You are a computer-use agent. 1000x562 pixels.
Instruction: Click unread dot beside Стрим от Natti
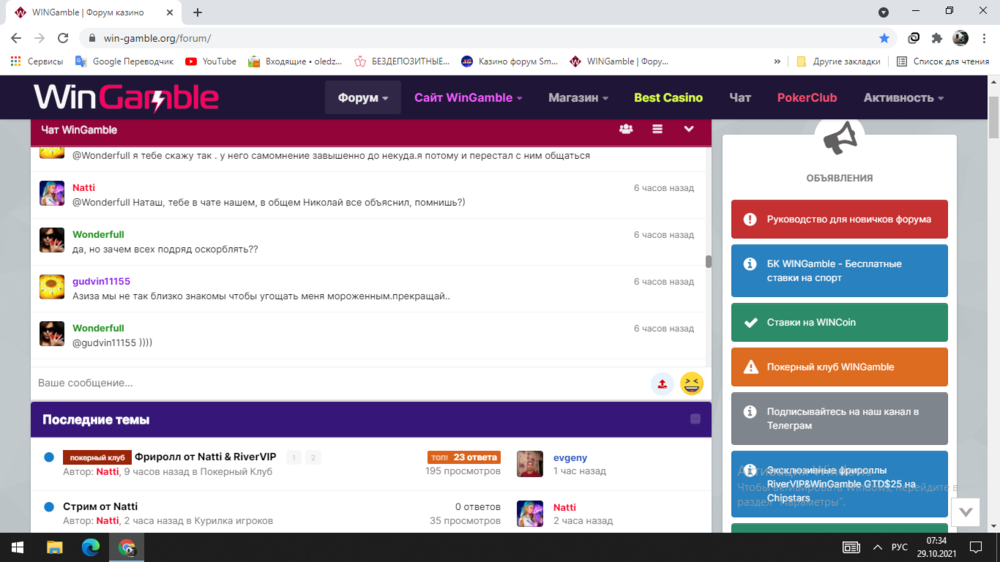click(49, 507)
